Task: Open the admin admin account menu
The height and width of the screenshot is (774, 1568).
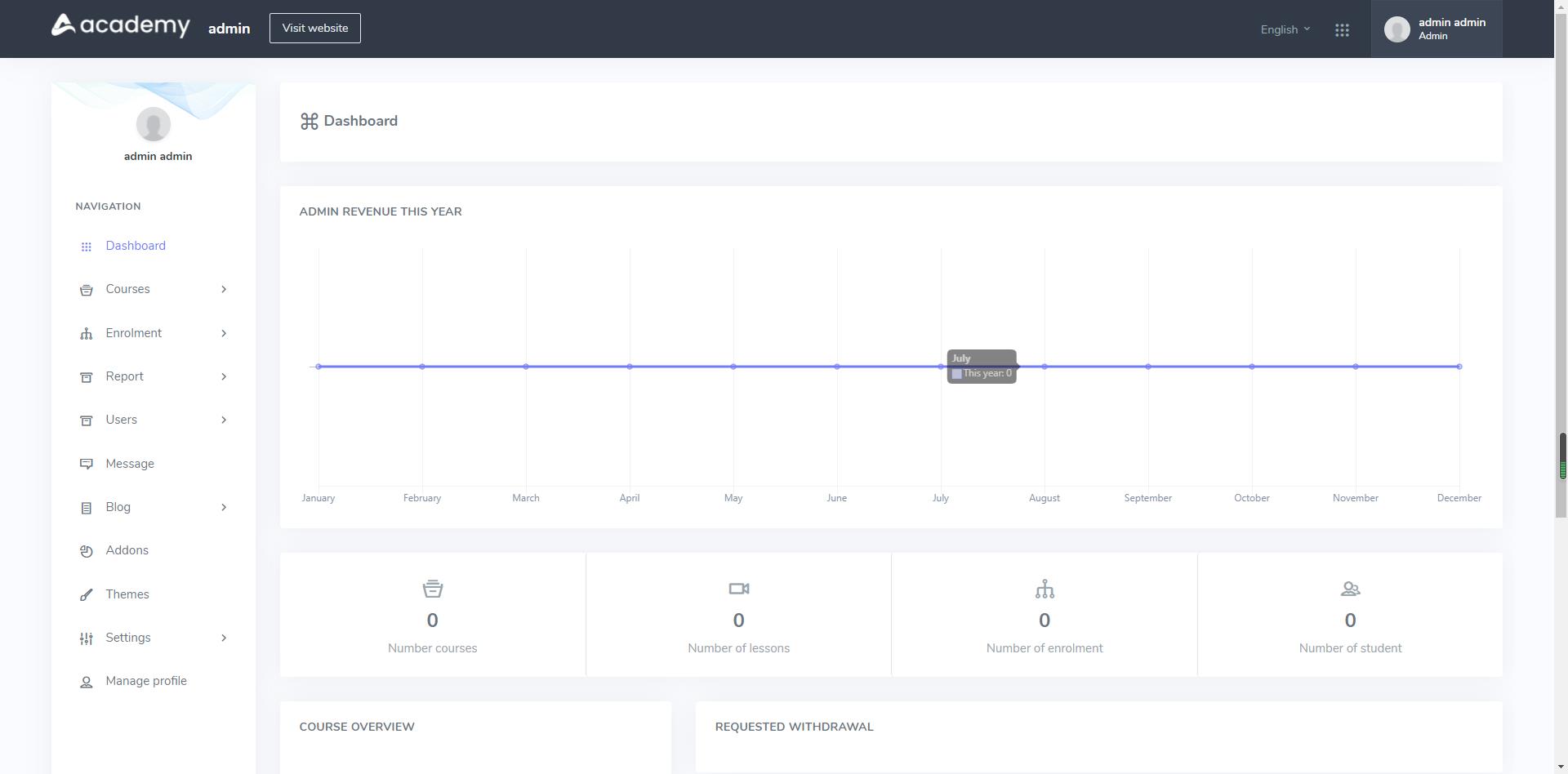Action: coord(1437,29)
